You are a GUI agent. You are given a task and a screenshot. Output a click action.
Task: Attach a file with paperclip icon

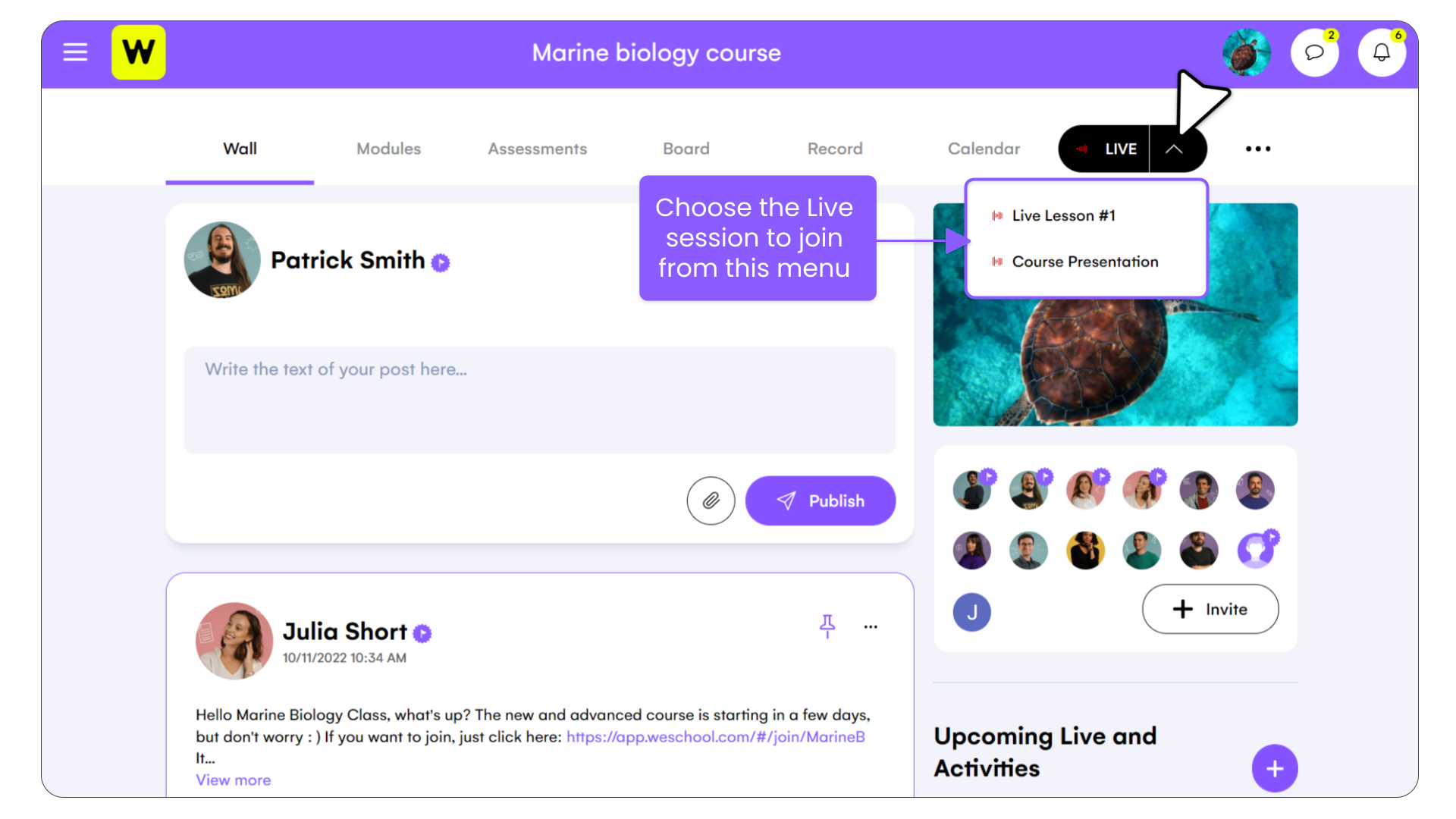pyautogui.click(x=711, y=500)
